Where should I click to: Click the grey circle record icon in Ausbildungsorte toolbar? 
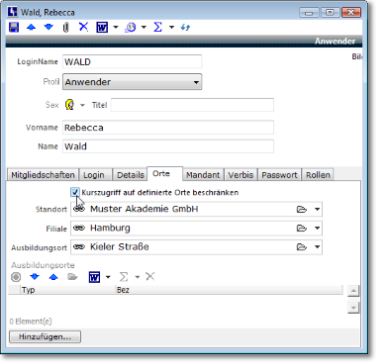pyautogui.click(x=16, y=277)
